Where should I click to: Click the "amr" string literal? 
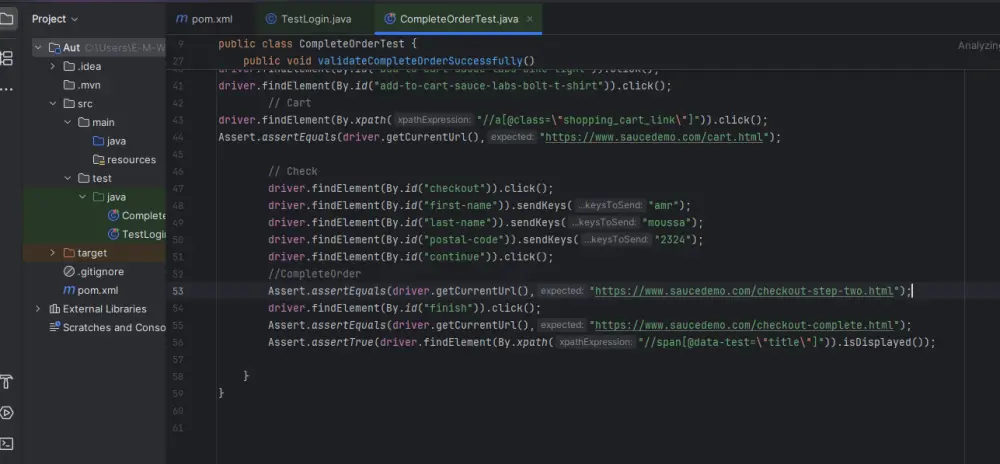click(663, 205)
